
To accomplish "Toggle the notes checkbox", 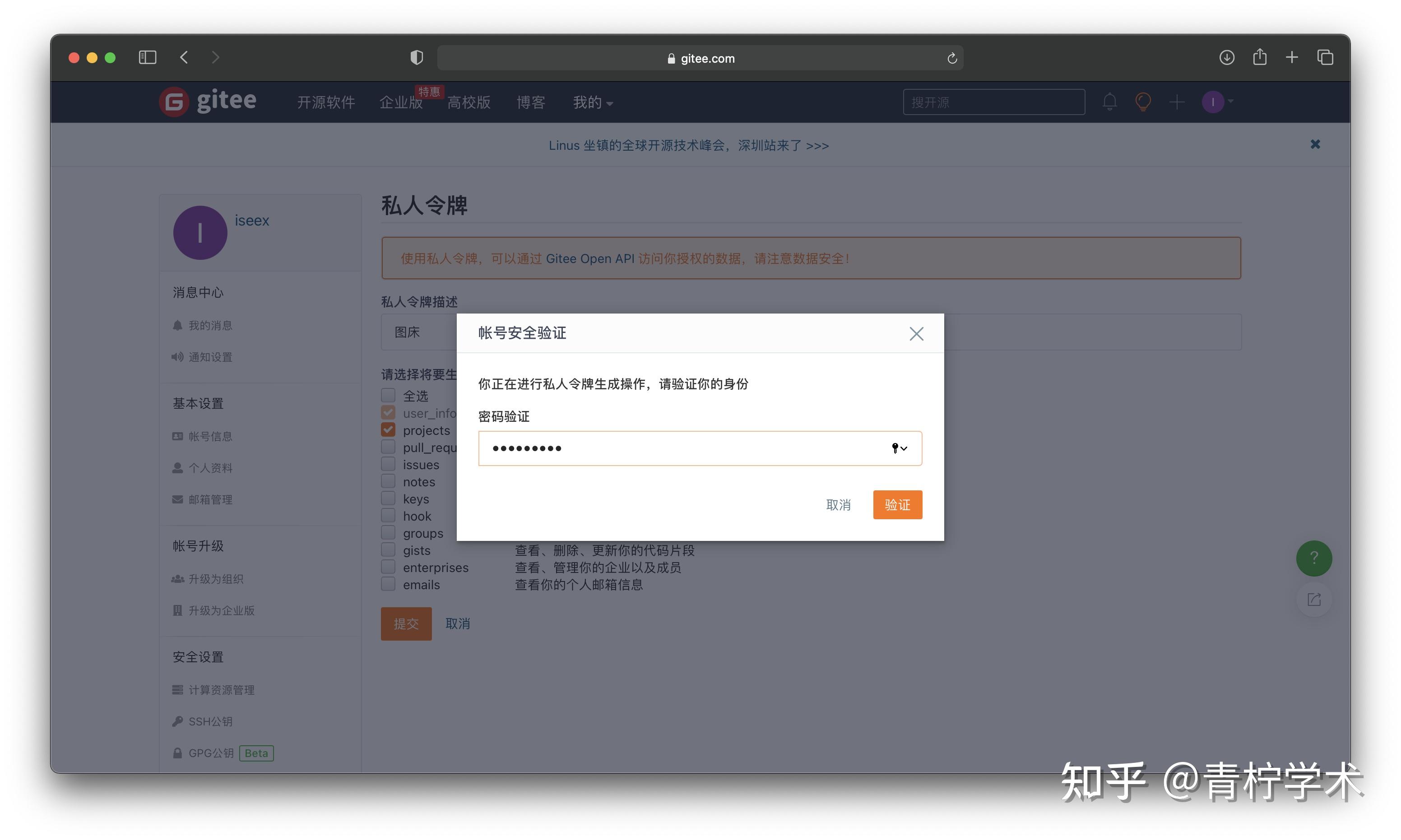I will pos(388,481).
